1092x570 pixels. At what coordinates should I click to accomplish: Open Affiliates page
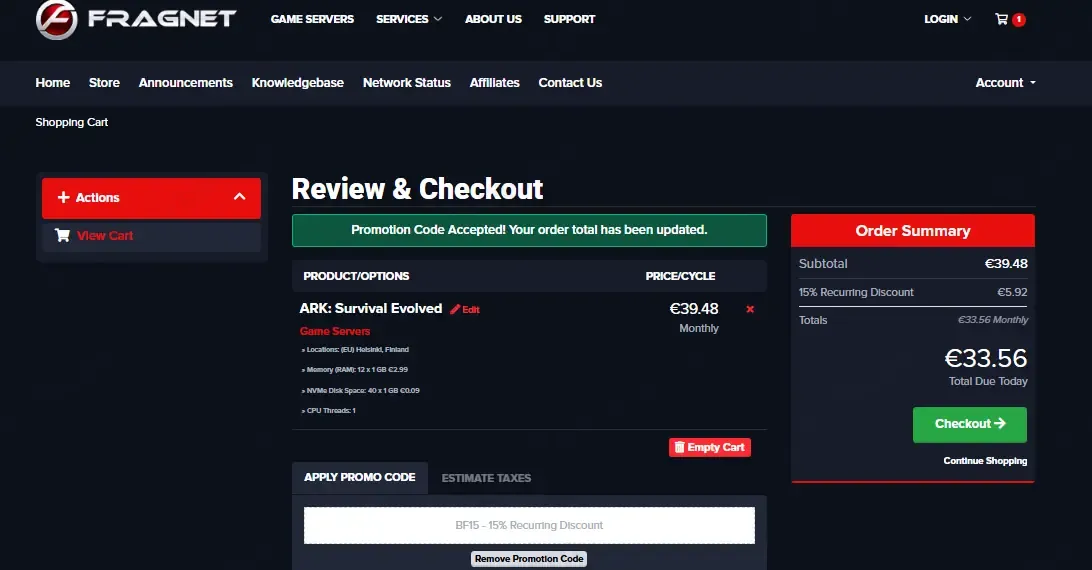pyautogui.click(x=494, y=82)
